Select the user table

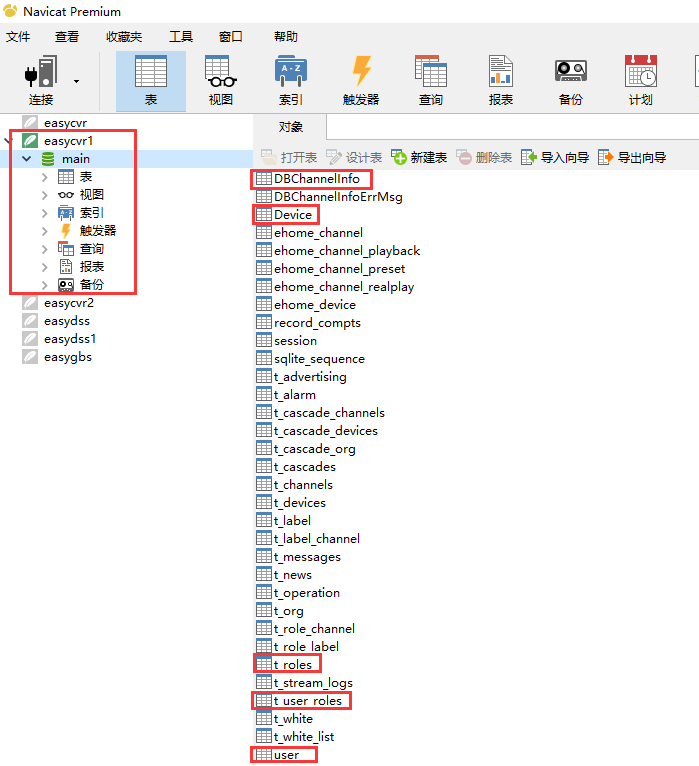tap(286, 755)
